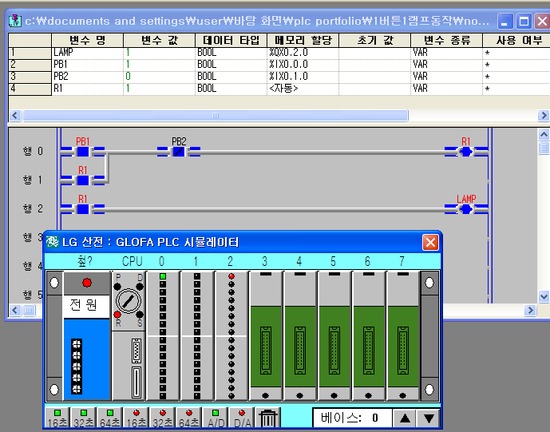Click the R1 contact on row 2
The image size is (550, 432).
pos(83,209)
